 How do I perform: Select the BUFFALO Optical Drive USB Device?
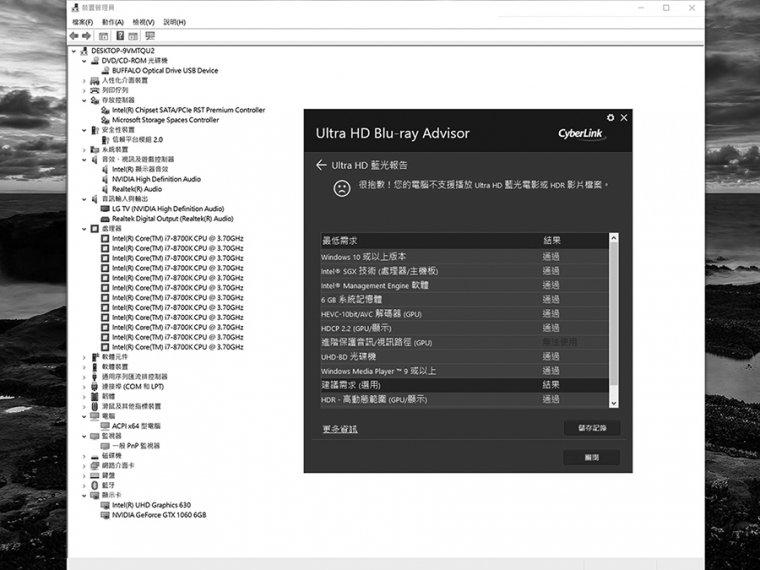click(x=164, y=71)
